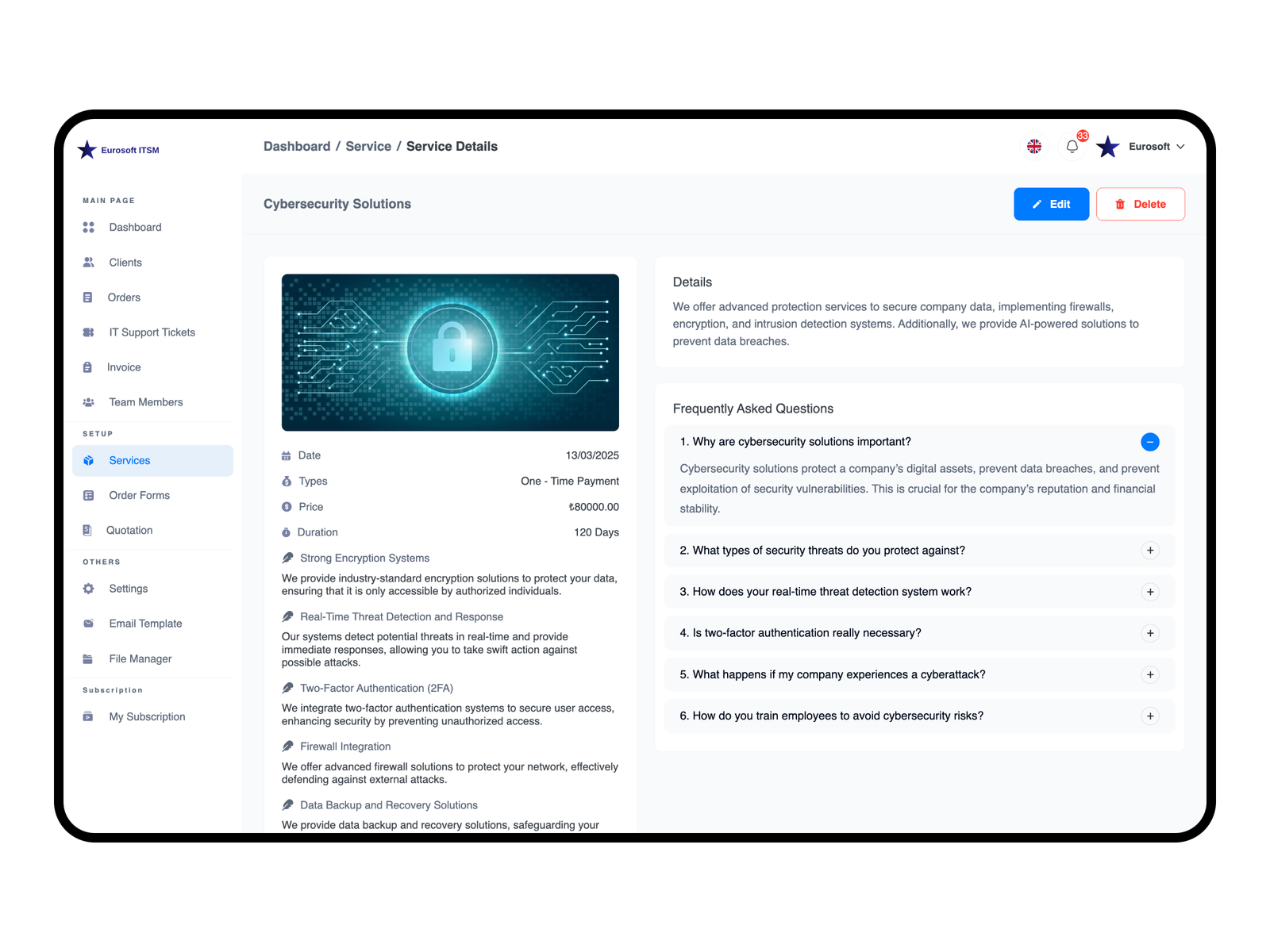Expand FAQ about two-factor authentication necessity
The image size is (1270, 952).
pos(1149,633)
